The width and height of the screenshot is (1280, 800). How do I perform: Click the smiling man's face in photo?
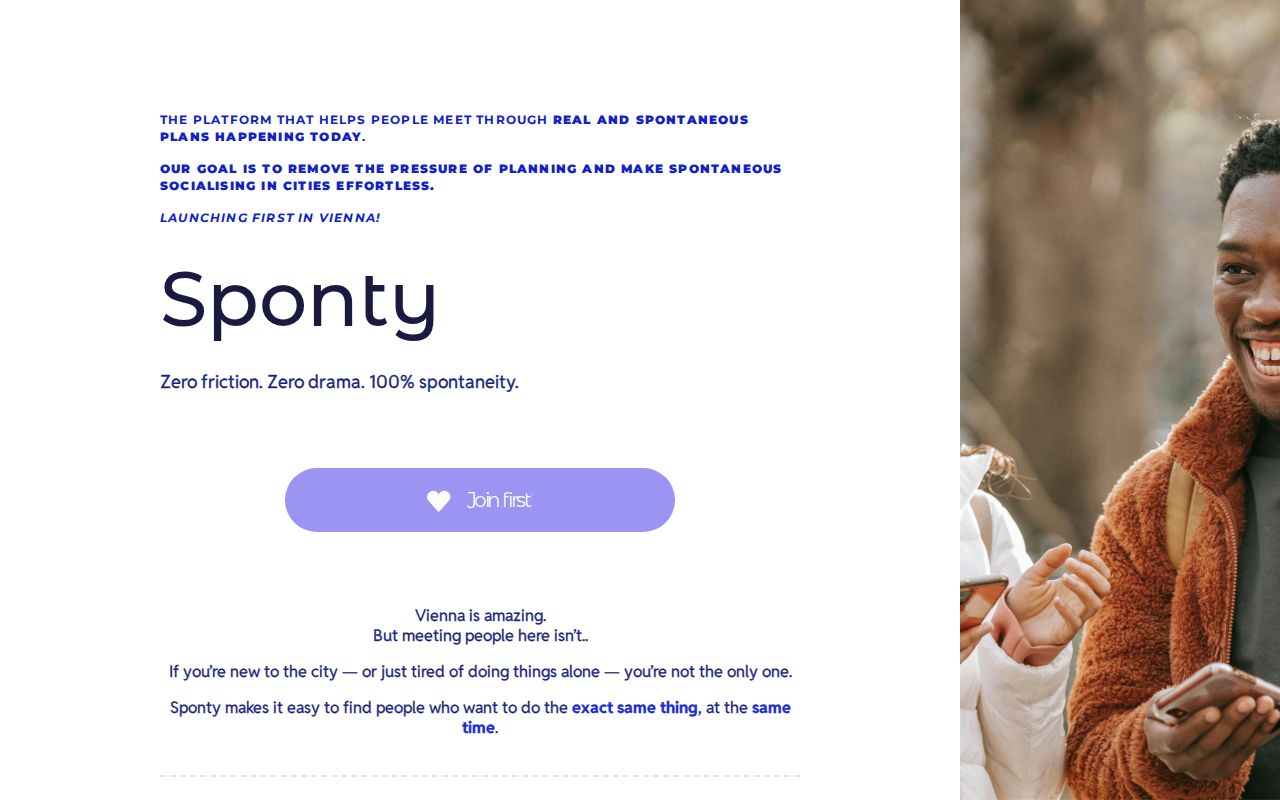click(x=1250, y=290)
